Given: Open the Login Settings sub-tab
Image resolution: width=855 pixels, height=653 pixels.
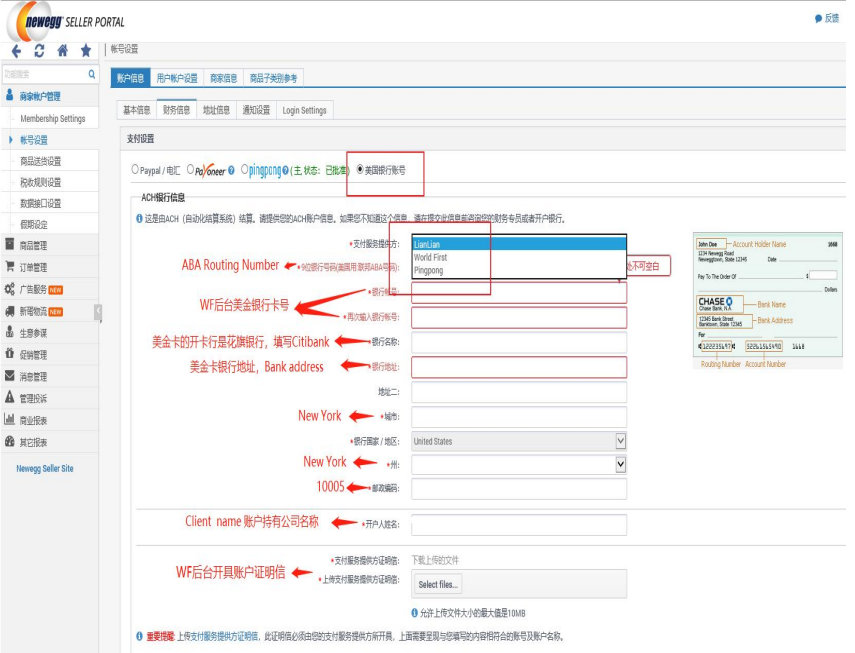Looking at the screenshot, I should tap(304, 110).
